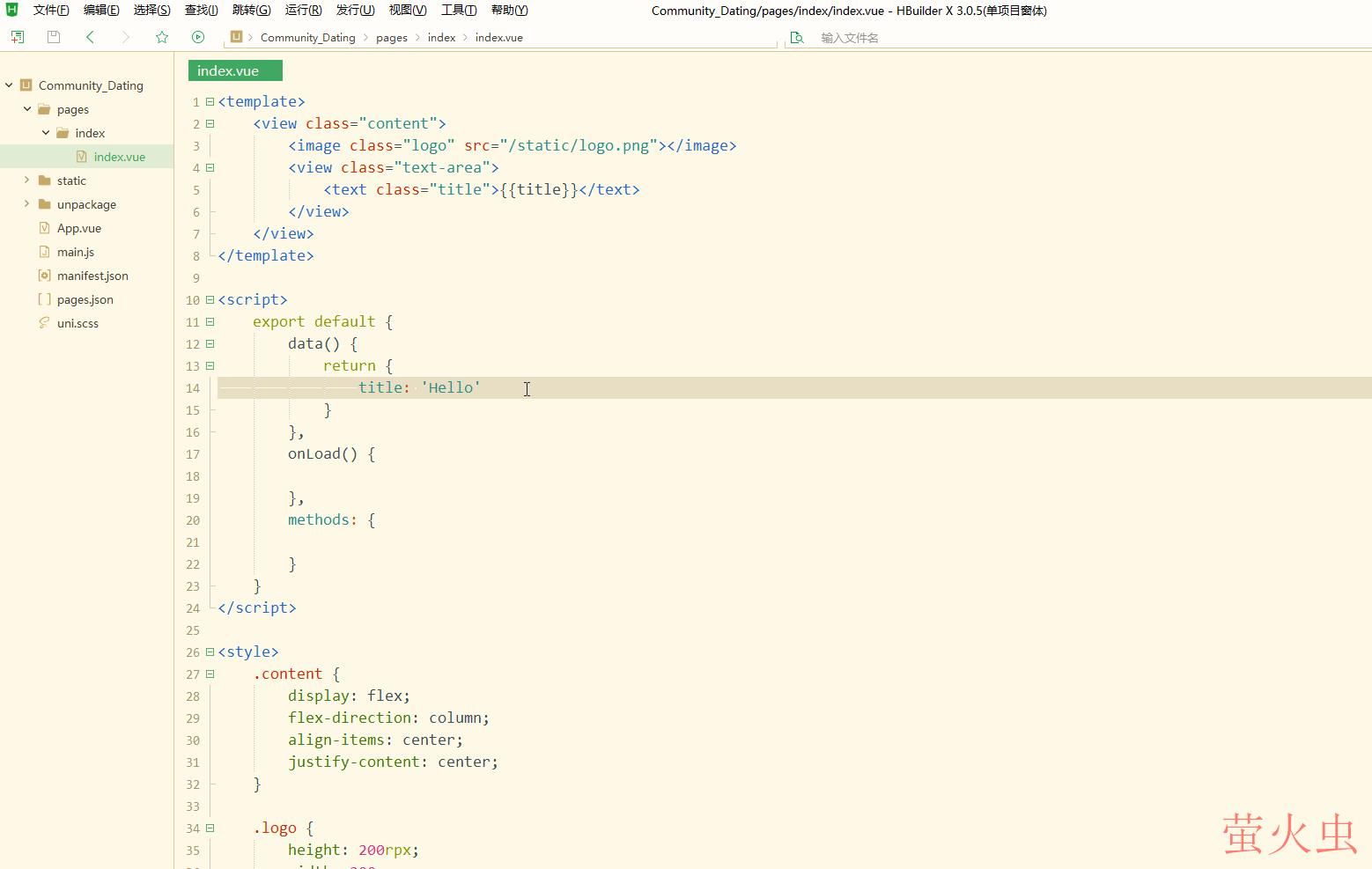1372x869 pixels.
Task: Expand the unpackage folder chevron
Action: pyautogui.click(x=27, y=204)
